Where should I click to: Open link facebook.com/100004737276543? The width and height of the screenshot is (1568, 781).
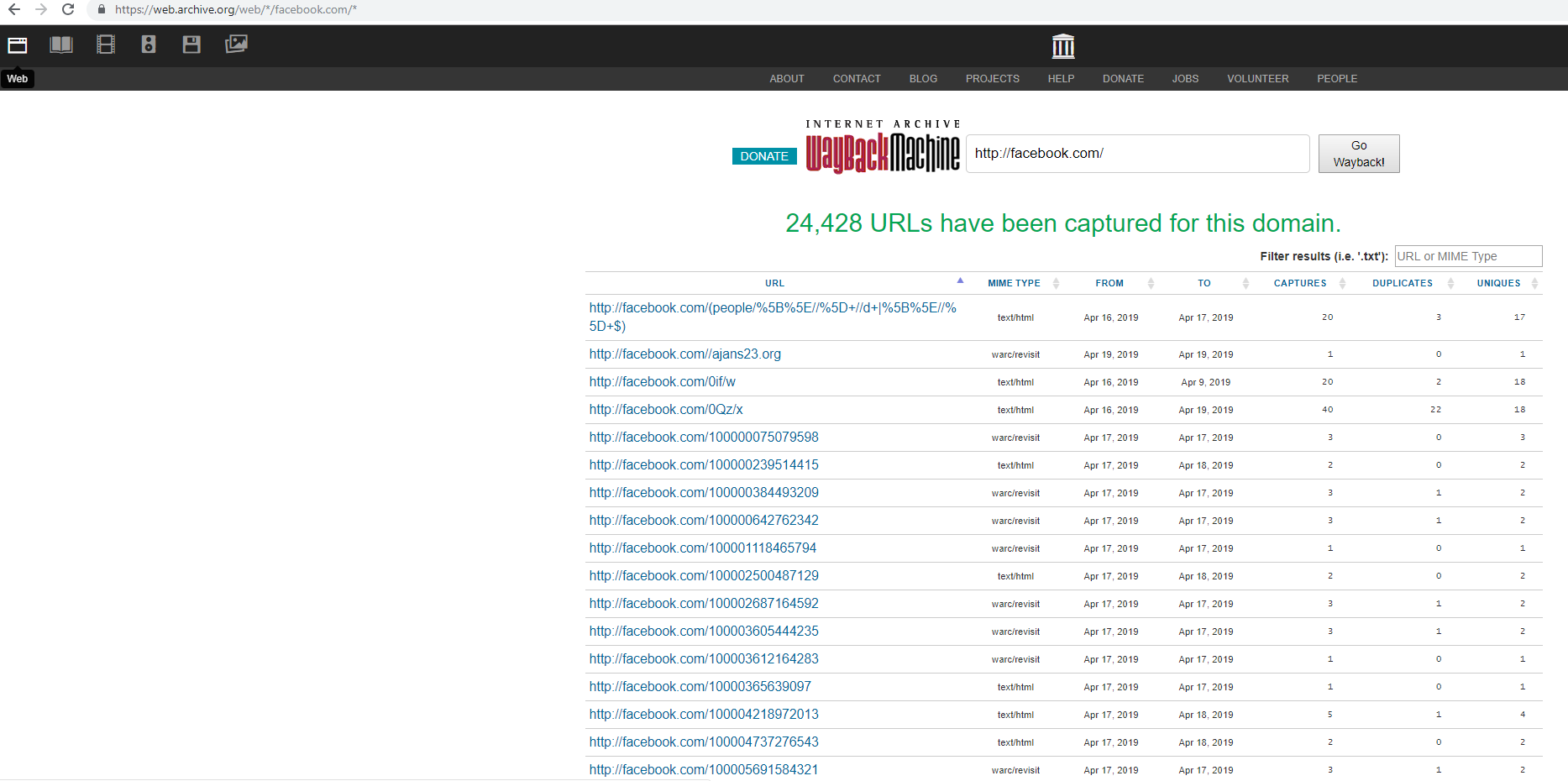pos(704,742)
